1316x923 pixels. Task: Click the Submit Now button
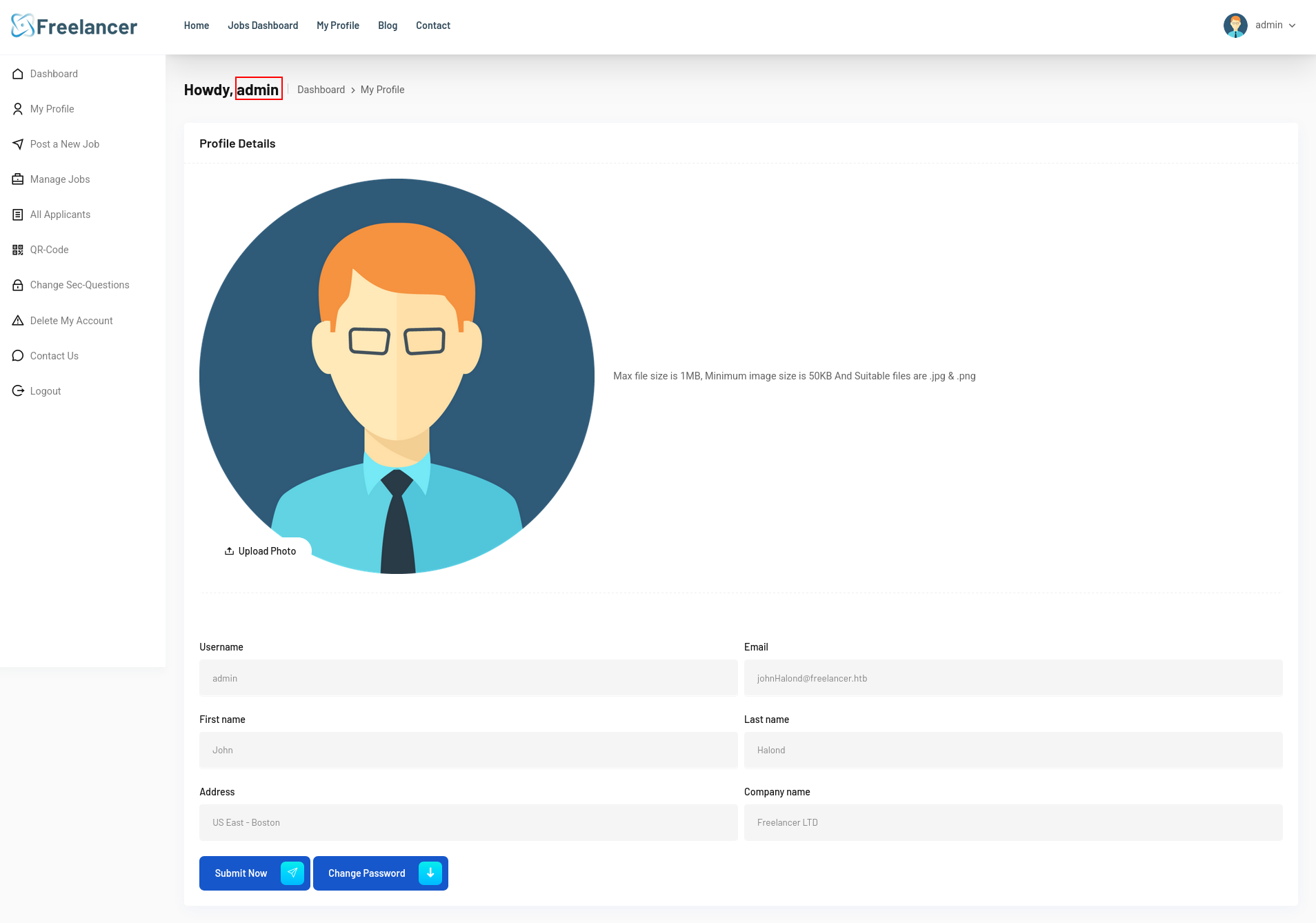point(255,873)
